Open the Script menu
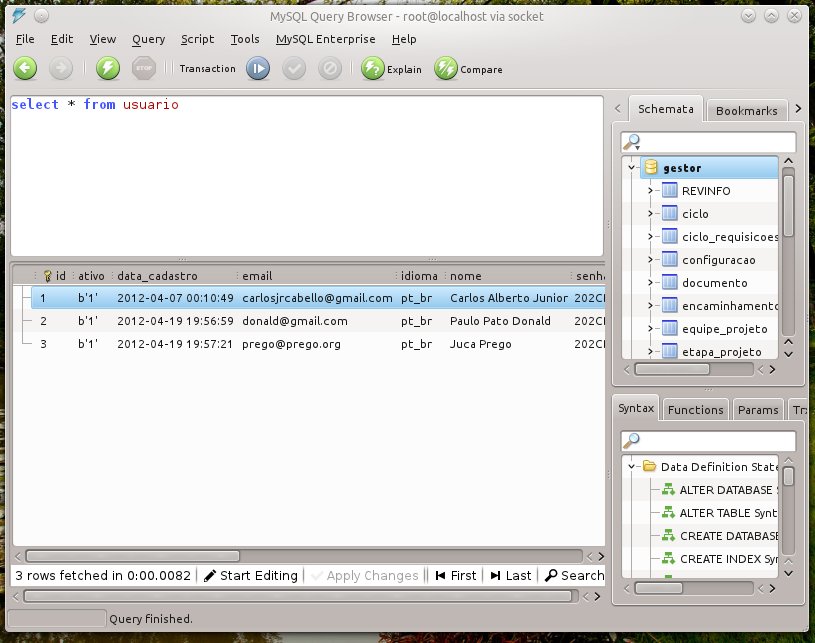The width and height of the screenshot is (815, 643). [x=198, y=39]
